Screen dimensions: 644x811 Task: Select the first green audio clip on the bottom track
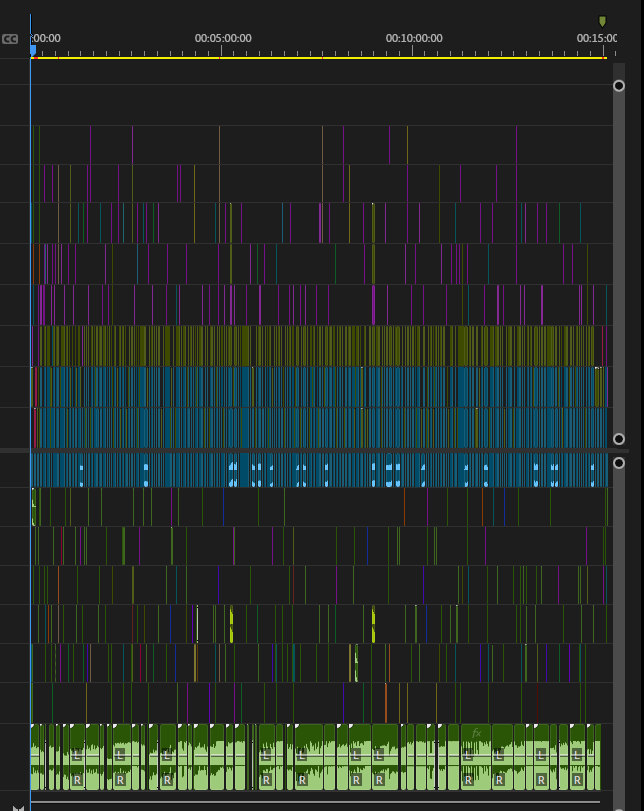(36, 757)
